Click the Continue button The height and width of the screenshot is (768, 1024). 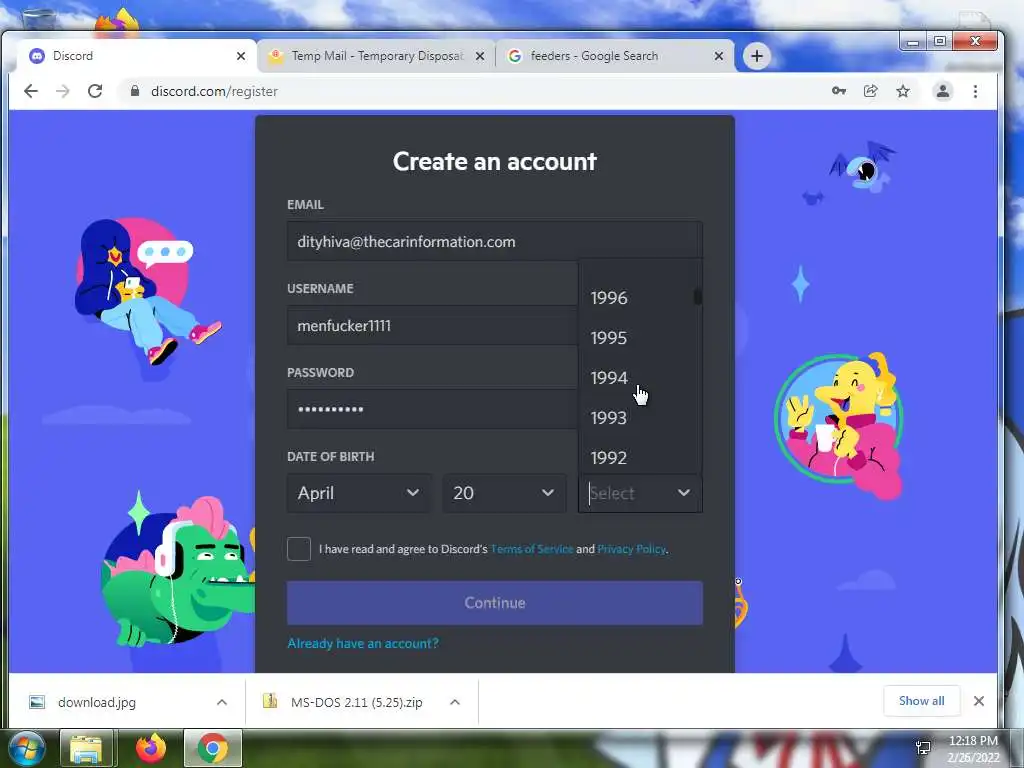[x=495, y=603]
